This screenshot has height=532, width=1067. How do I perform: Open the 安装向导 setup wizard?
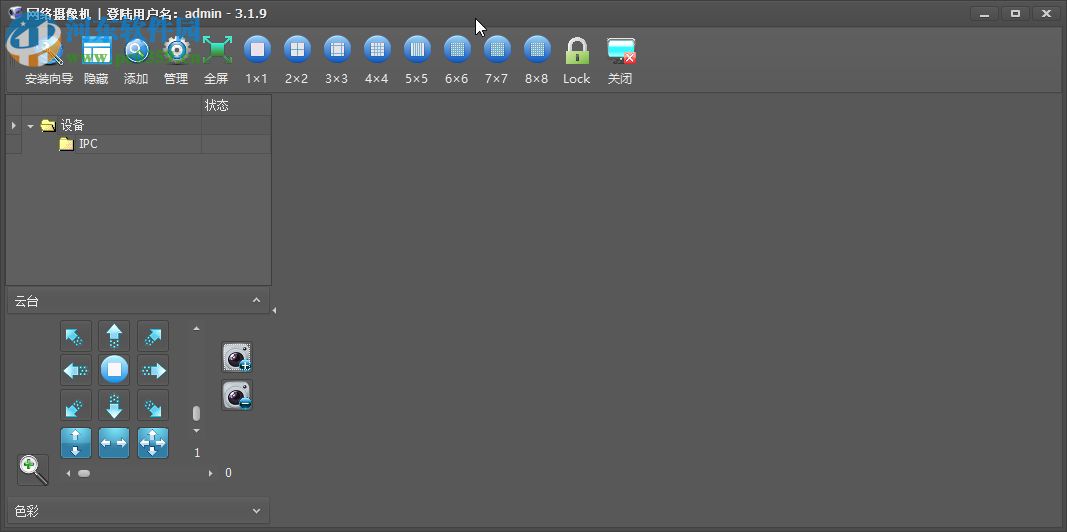(48, 60)
